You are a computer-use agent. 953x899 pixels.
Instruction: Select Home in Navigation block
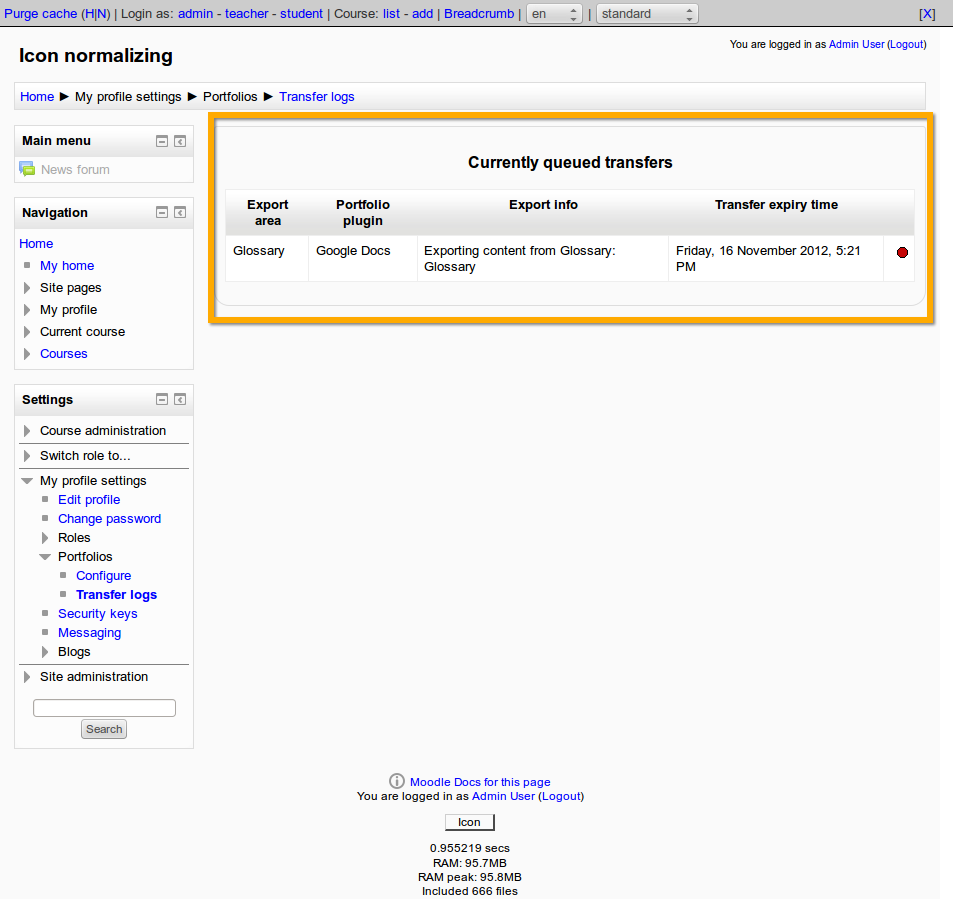[36, 244]
